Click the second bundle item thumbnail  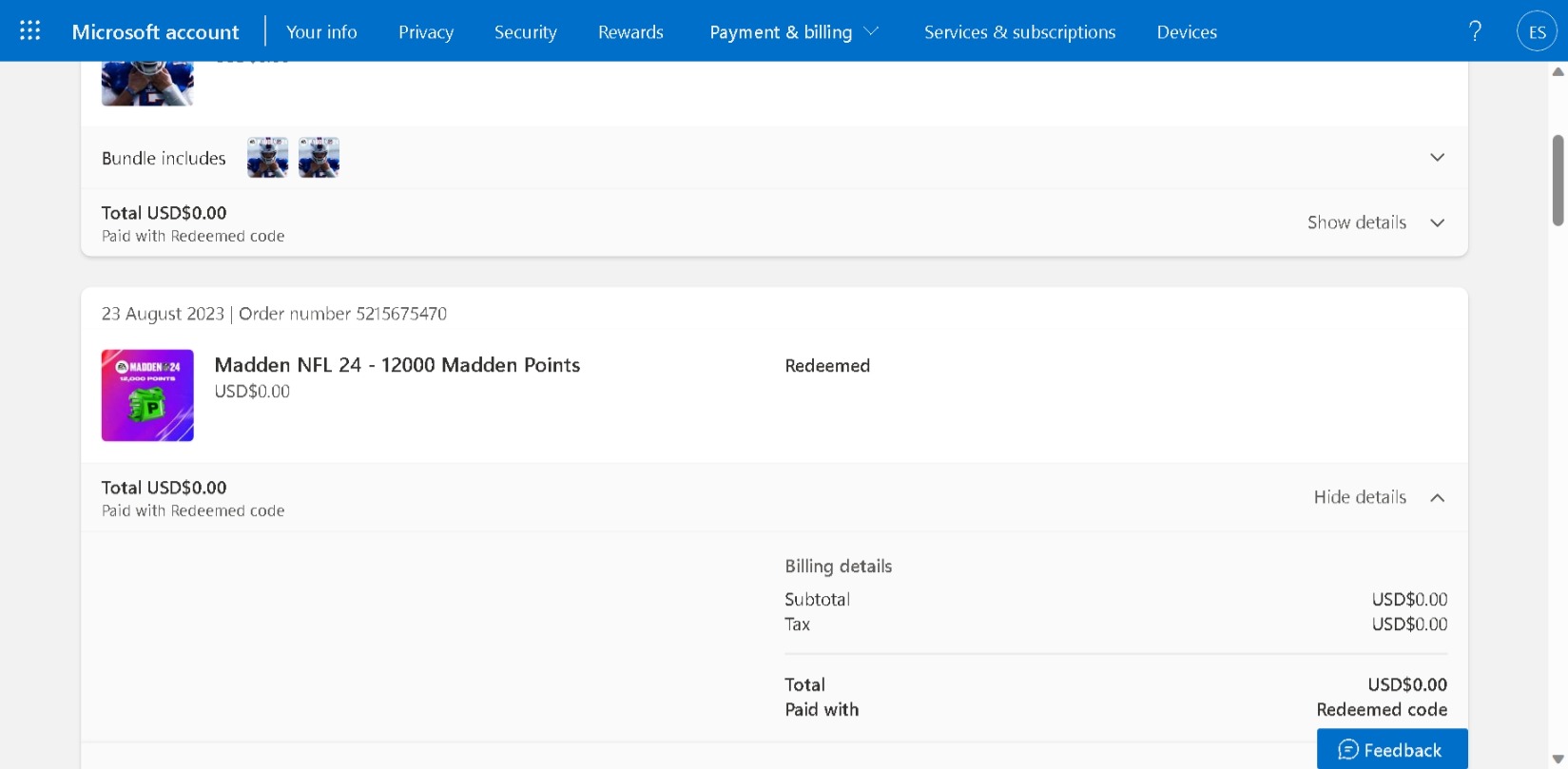pyautogui.click(x=319, y=158)
